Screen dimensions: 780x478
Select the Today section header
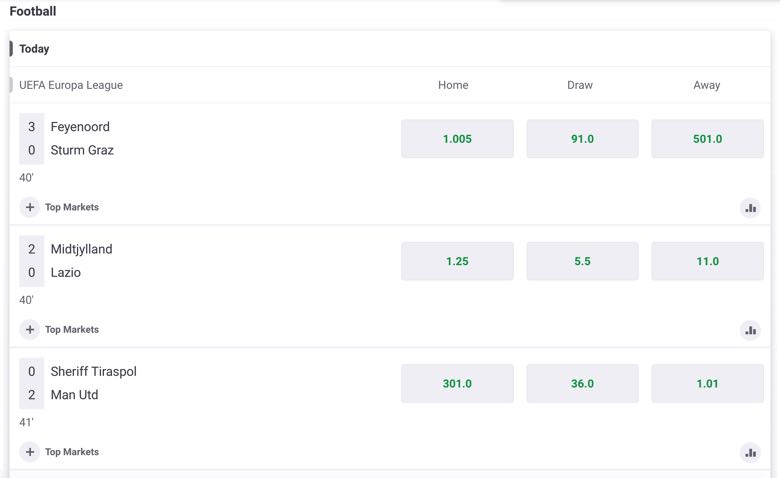[34, 49]
